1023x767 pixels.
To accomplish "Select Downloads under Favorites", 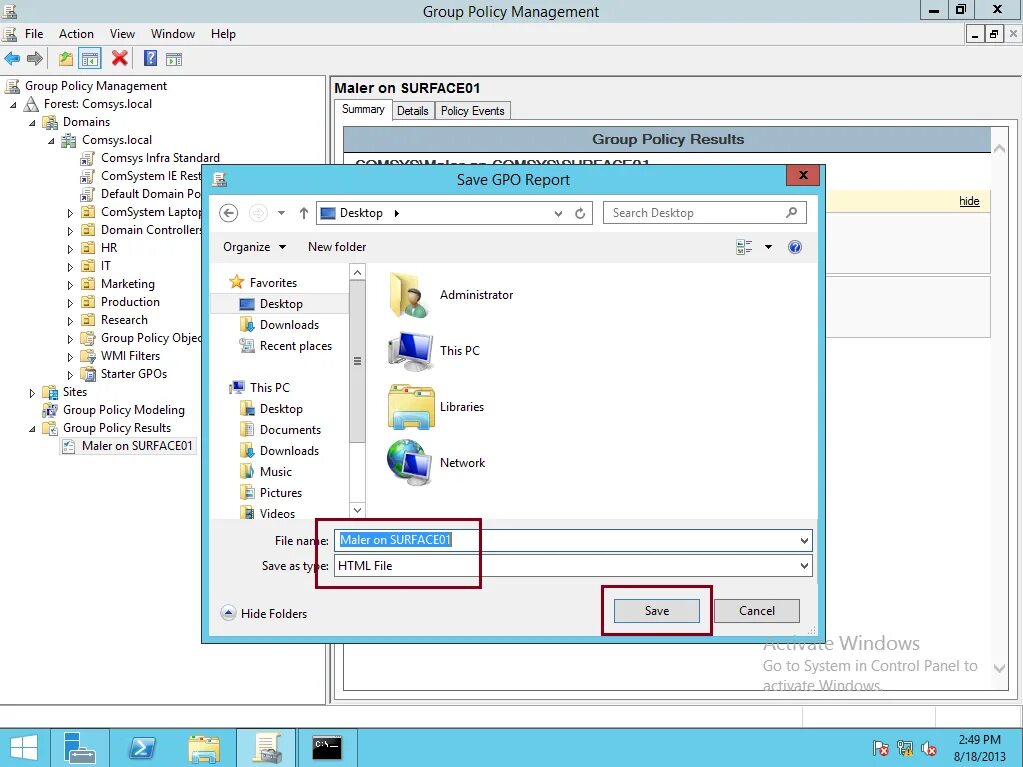I will (x=289, y=325).
